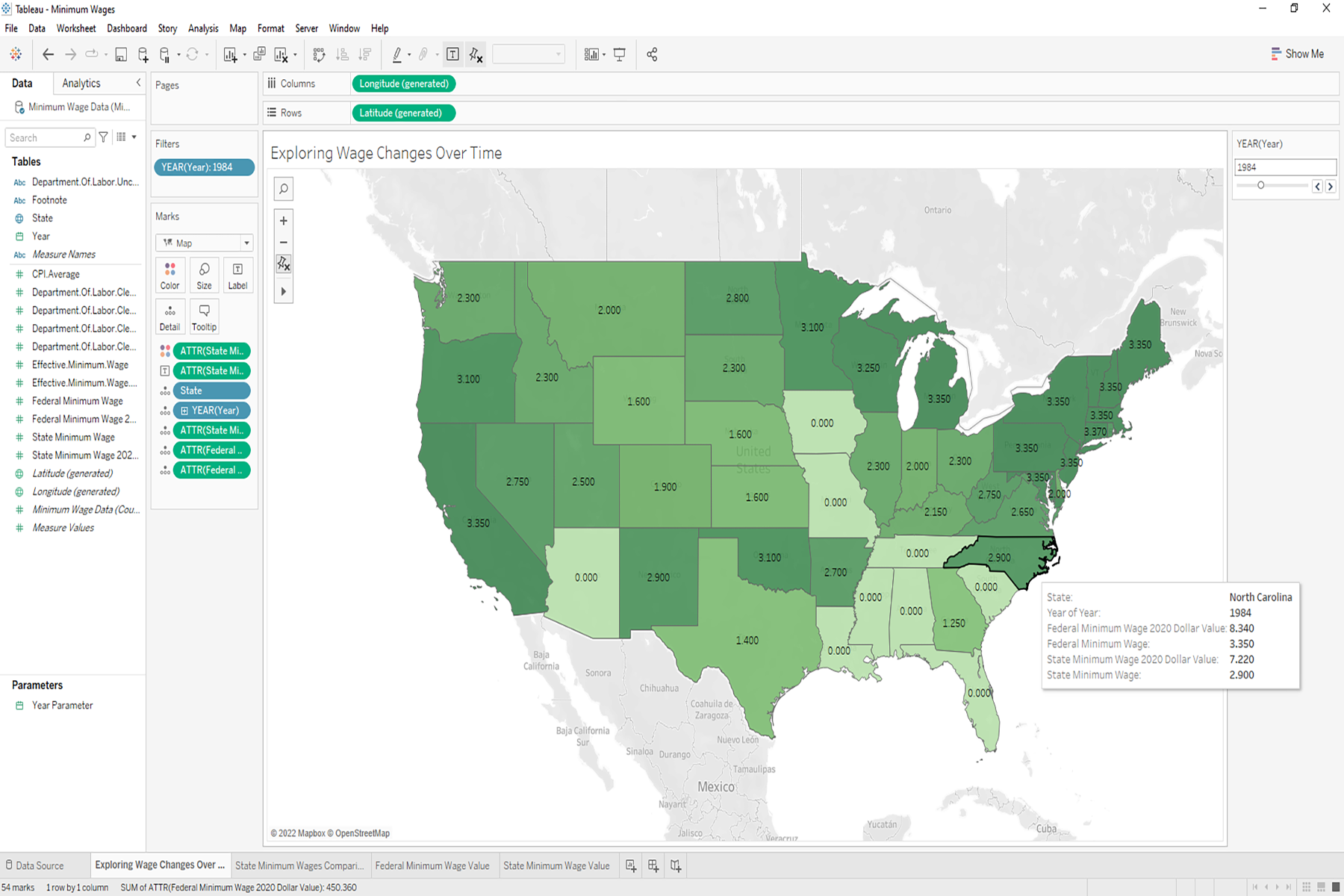Open the Map marks type dropdown
1344x896 pixels.
tap(246, 243)
